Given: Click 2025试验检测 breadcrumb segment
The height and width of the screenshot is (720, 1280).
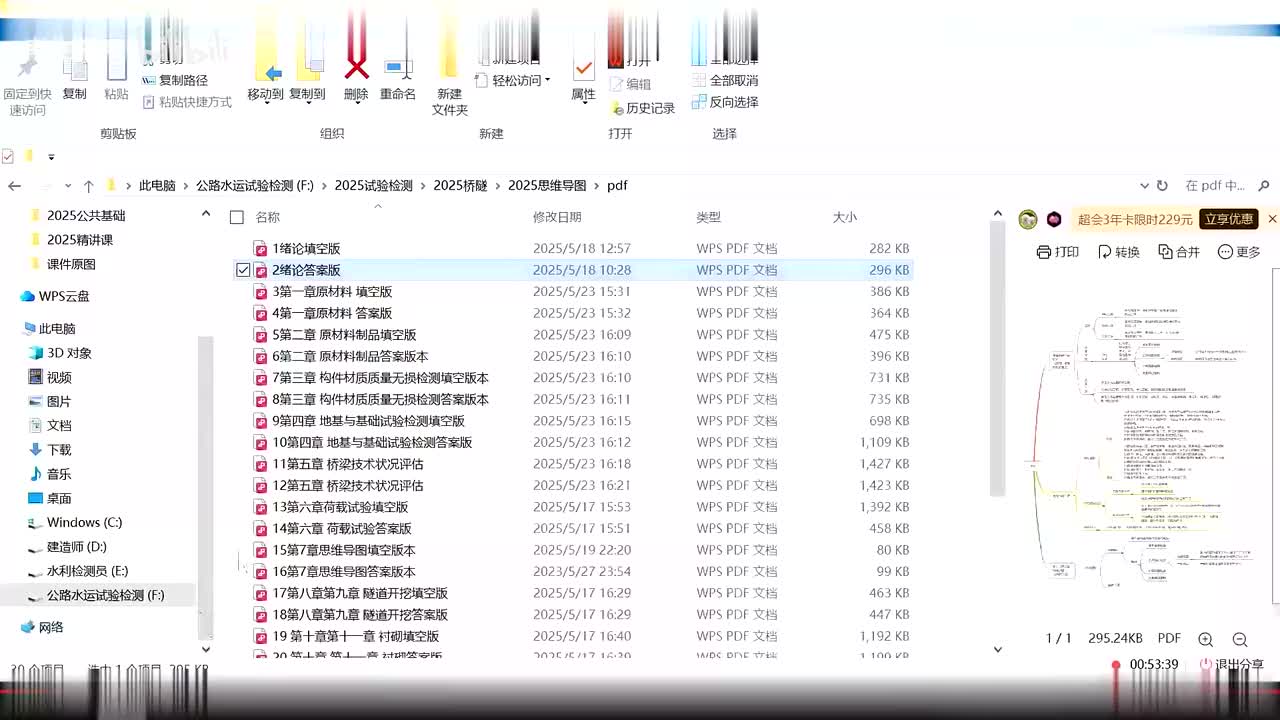Looking at the screenshot, I should [x=373, y=186].
